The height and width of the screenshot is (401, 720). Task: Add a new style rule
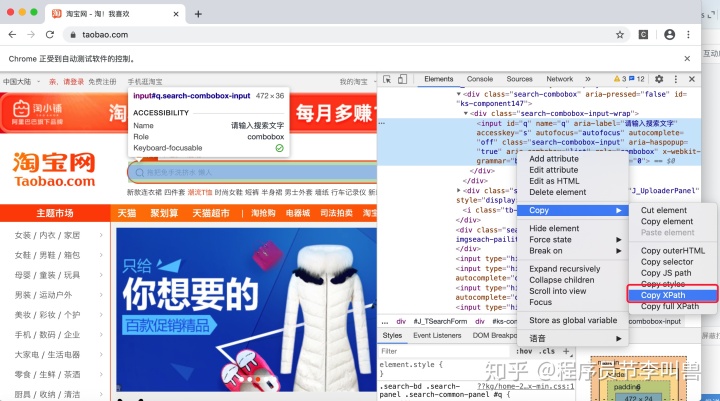pos(566,351)
